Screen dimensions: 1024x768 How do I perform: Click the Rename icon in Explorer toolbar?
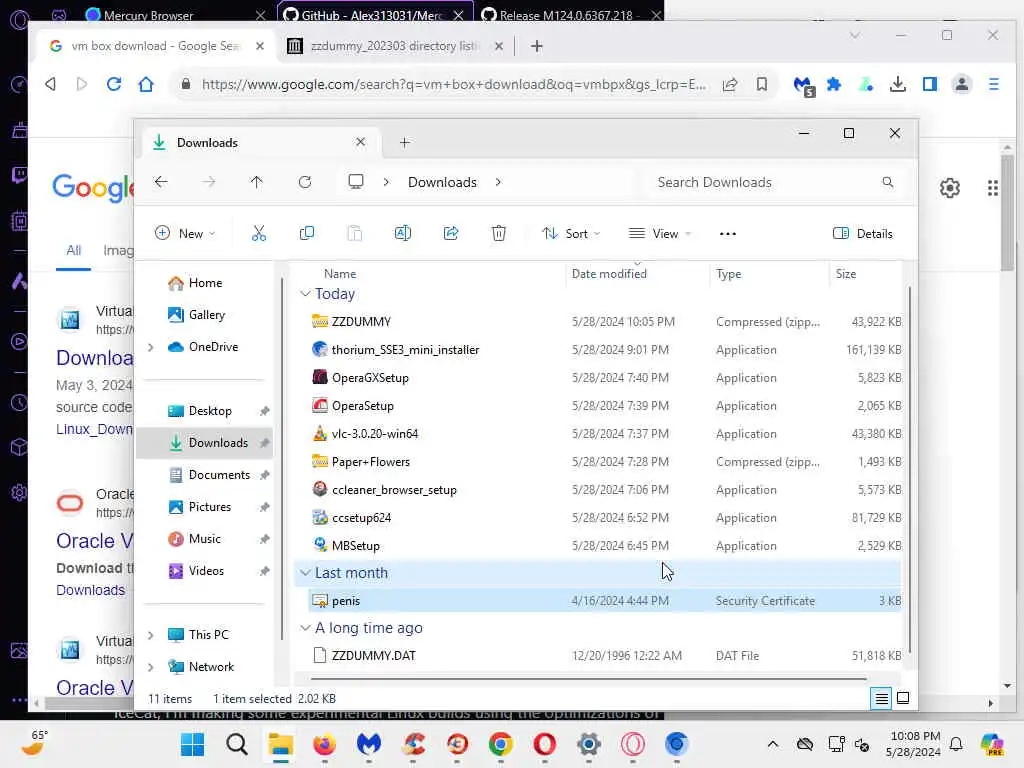tap(402, 233)
